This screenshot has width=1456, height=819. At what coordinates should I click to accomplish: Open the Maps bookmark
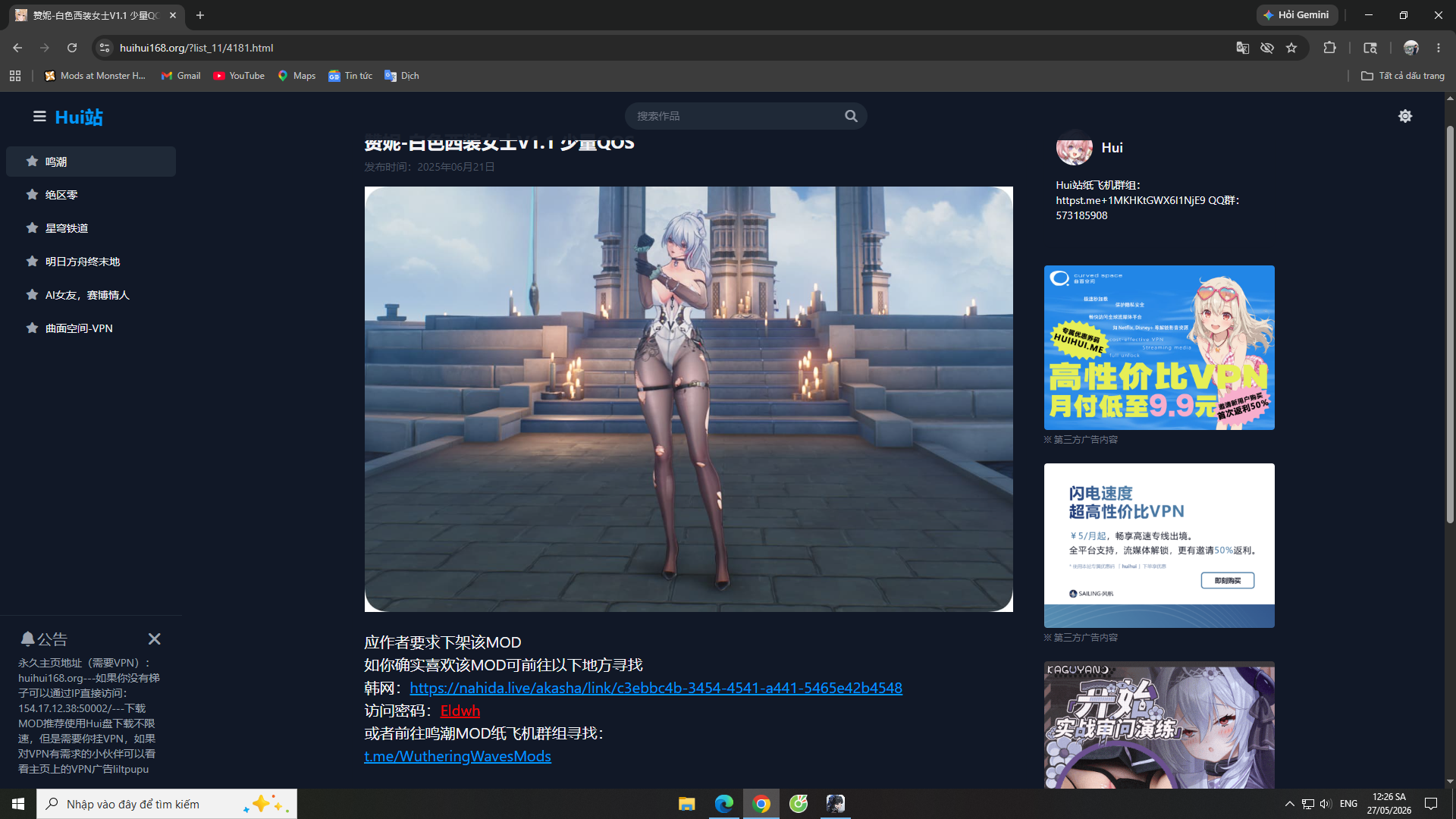pyautogui.click(x=297, y=76)
